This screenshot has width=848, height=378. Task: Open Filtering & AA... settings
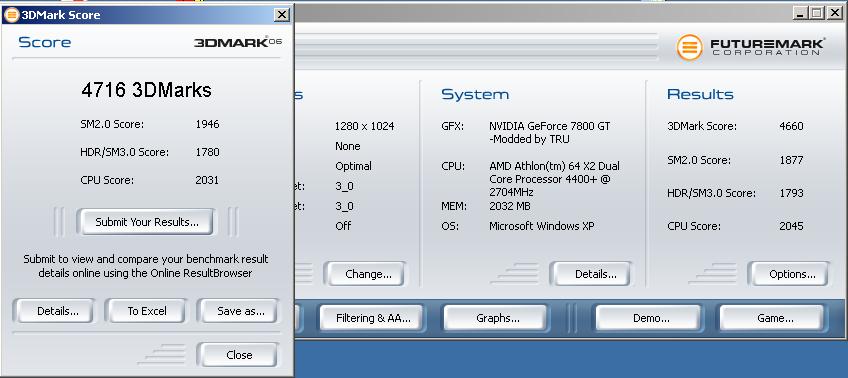(372, 318)
